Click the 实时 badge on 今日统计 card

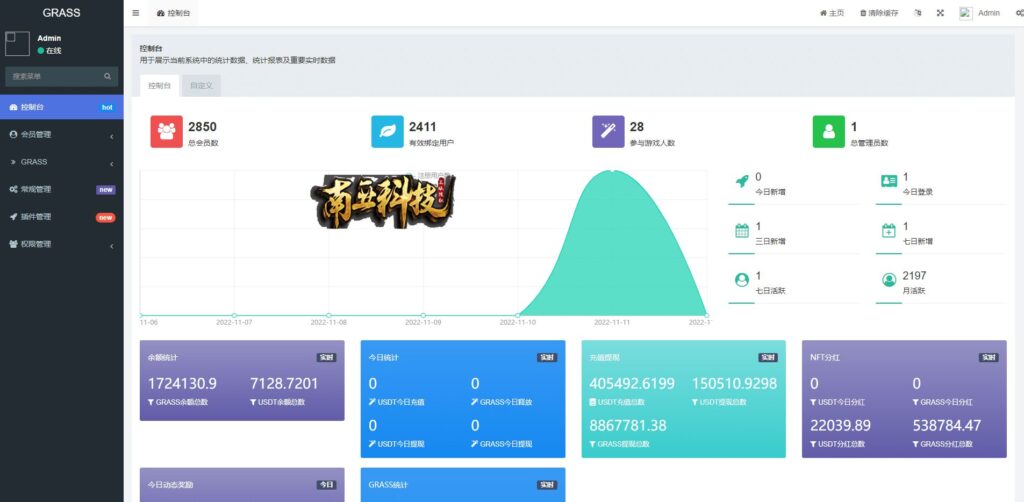[547, 358]
